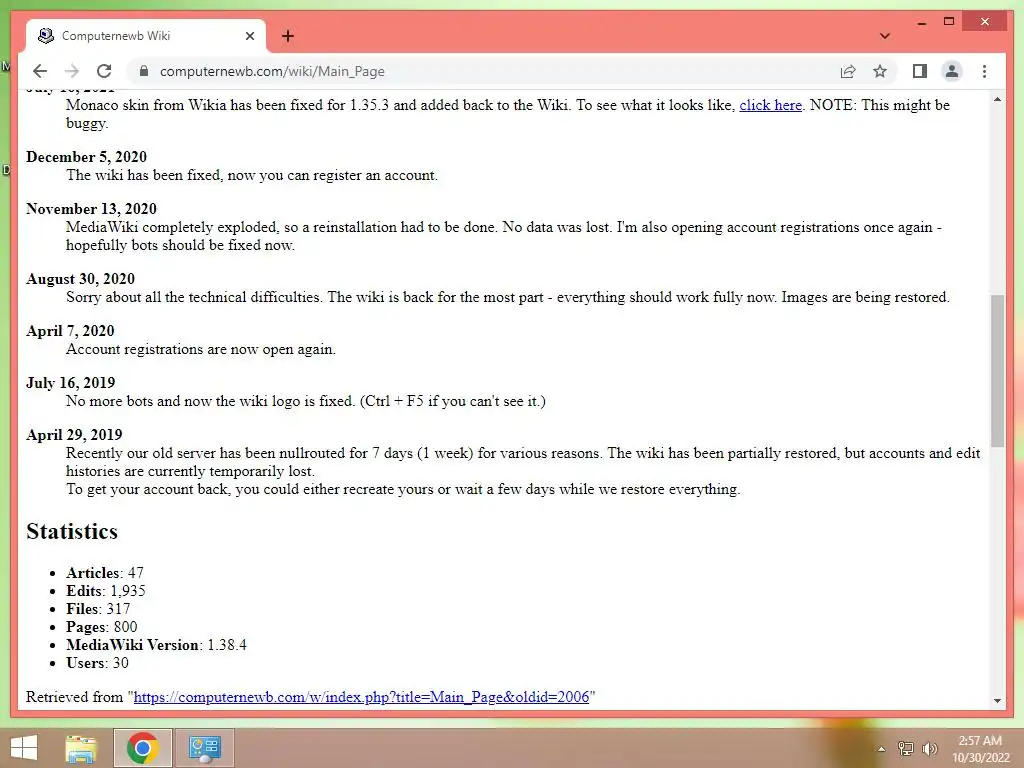Open the network status tray icon
Viewport: 1024px width, 768px height.
pyautogui.click(x=905, y=749)
